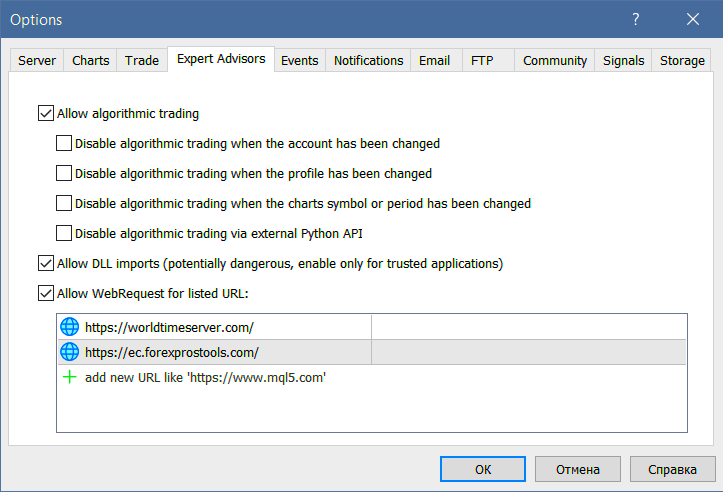
Task: Enable Disable algorithmic trading via Python API
Action: point(64,234)
